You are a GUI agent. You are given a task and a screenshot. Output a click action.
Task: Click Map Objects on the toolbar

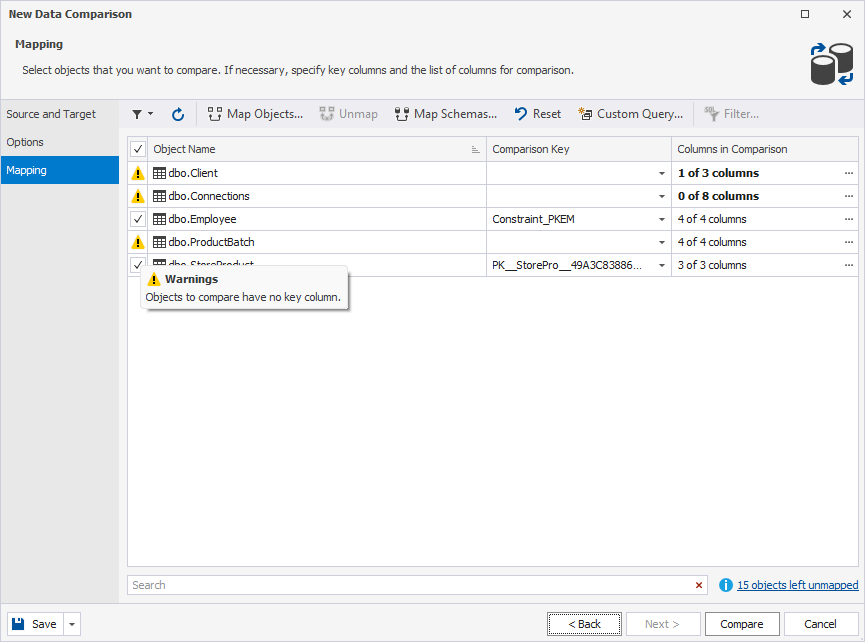[255, 114]
